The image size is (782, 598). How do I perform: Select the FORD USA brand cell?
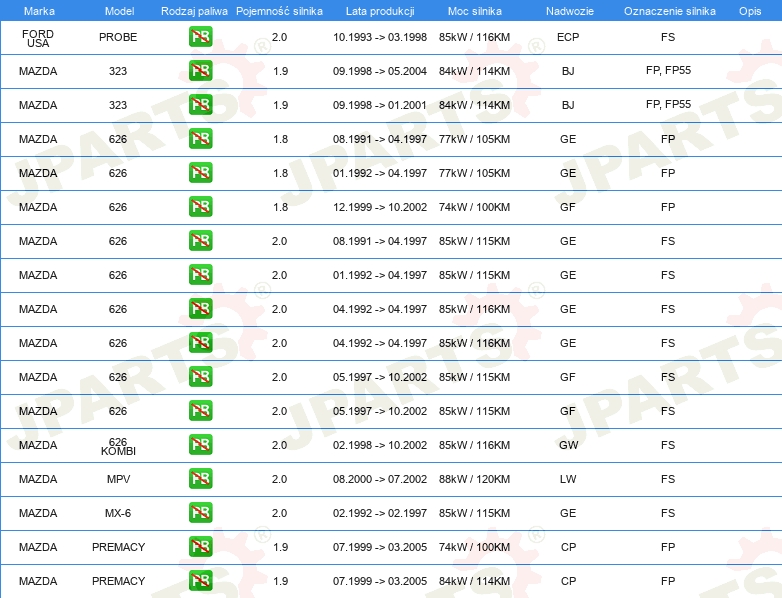38,38
